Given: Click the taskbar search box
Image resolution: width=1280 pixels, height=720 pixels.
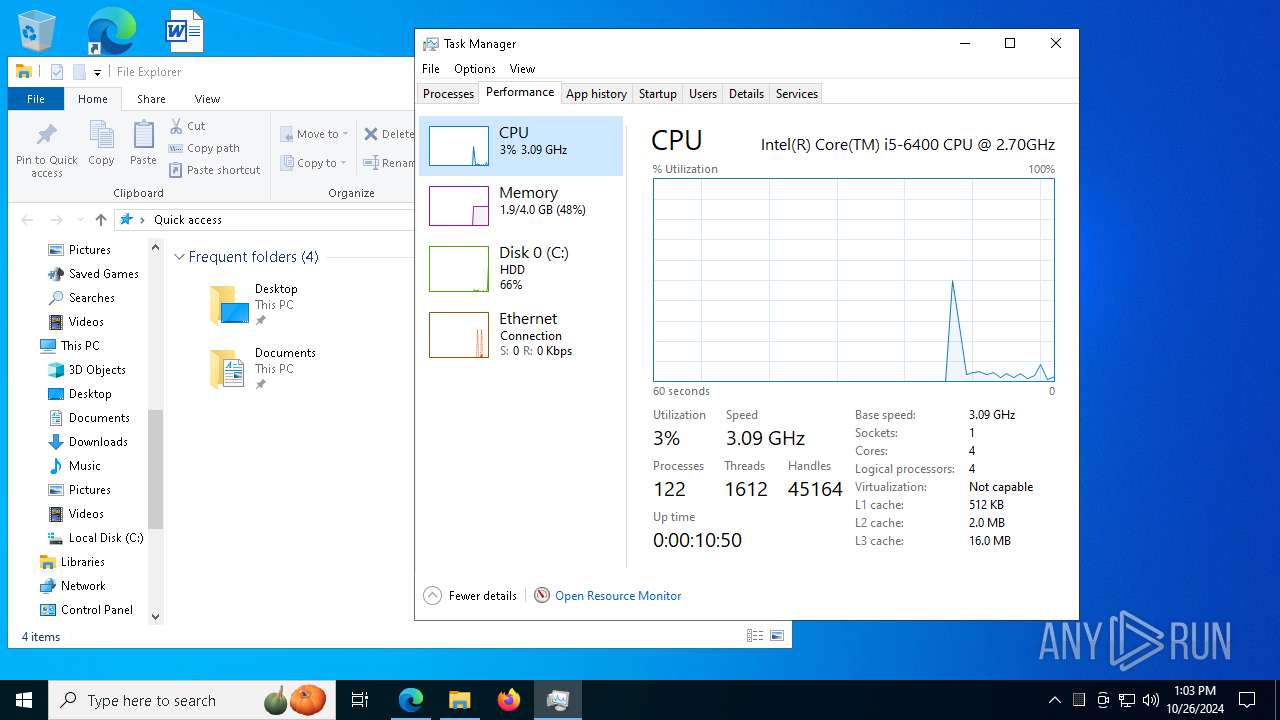Looking at the screenshot, I should coord(193,700).
